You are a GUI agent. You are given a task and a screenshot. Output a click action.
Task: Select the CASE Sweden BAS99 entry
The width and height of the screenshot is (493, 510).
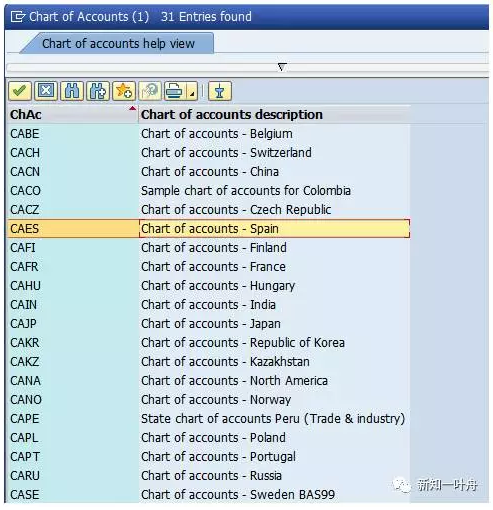pos(208,495)
